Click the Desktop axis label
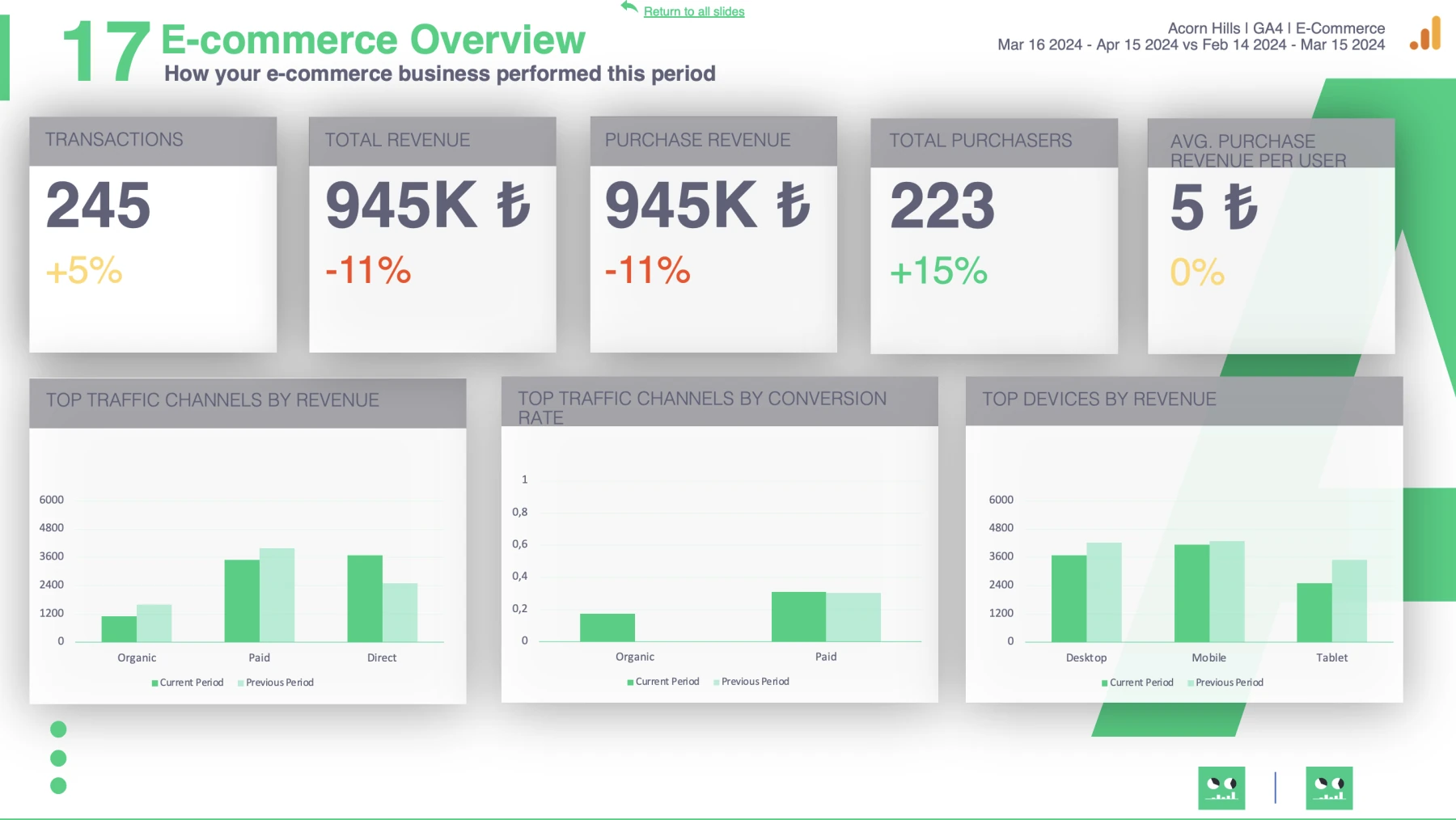Image resolution: width=1456 pixels, height=820 pixels. click(x=1086, y=657)
